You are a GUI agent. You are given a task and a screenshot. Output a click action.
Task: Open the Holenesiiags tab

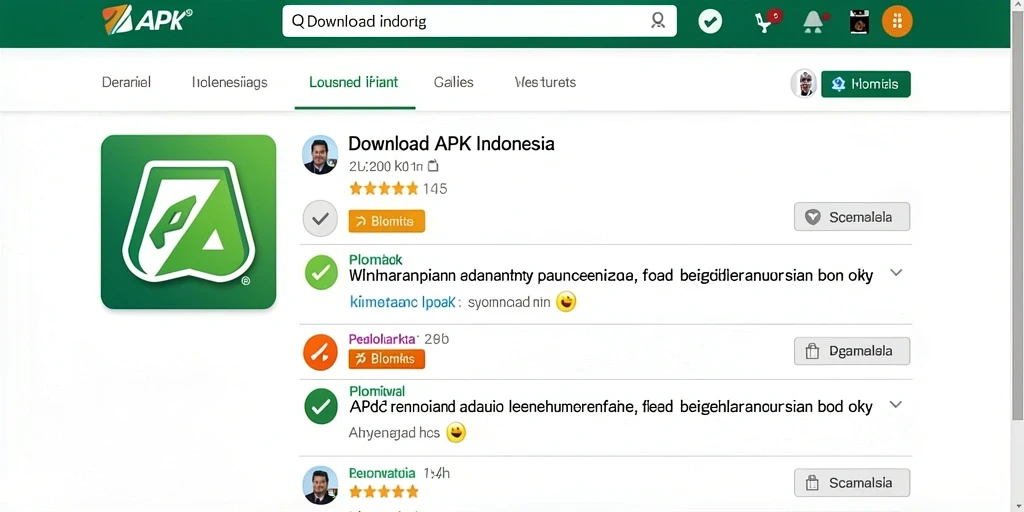click(x=229, y=82)
